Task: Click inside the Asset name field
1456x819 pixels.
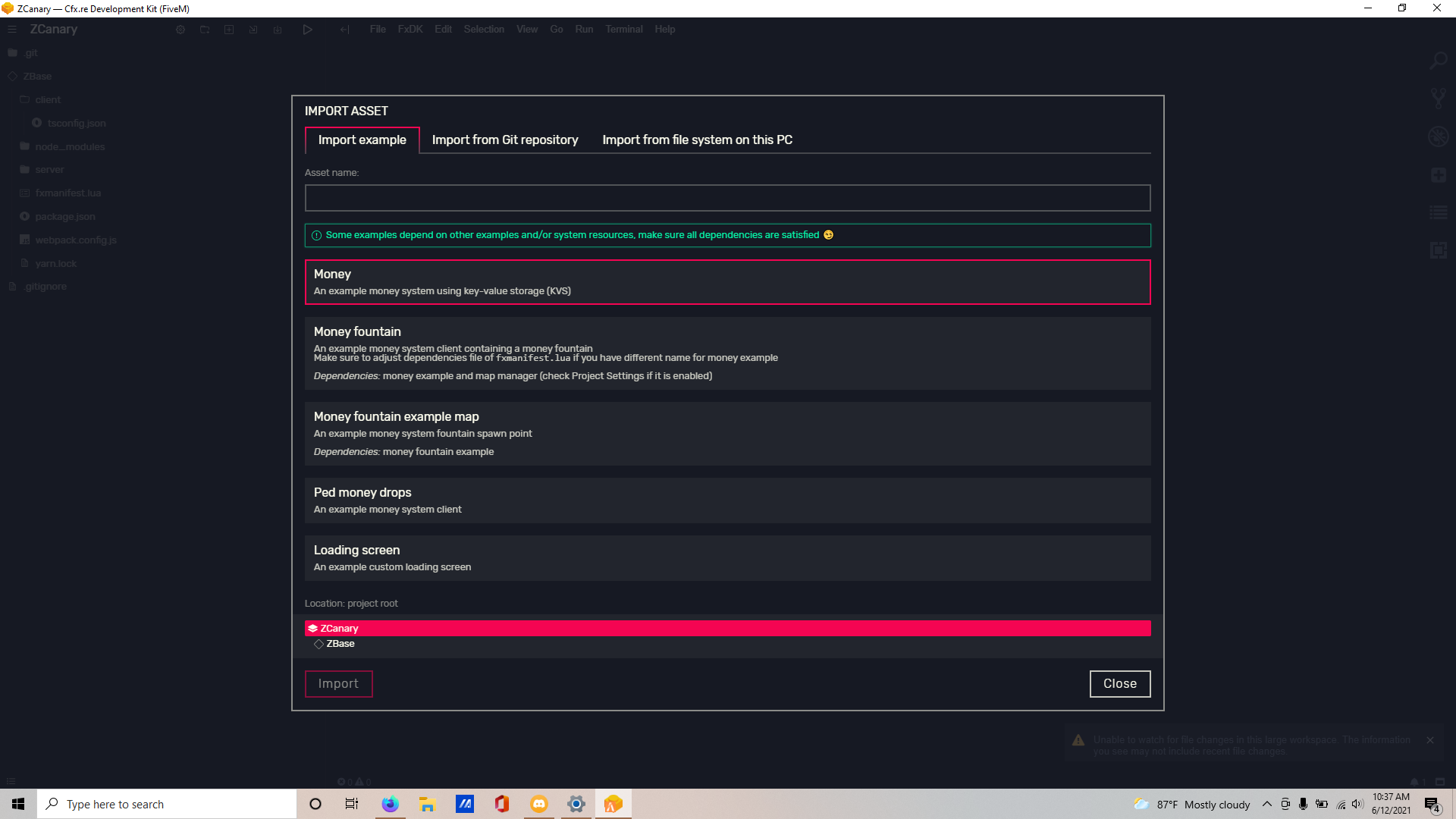Action: click(727, 197)
